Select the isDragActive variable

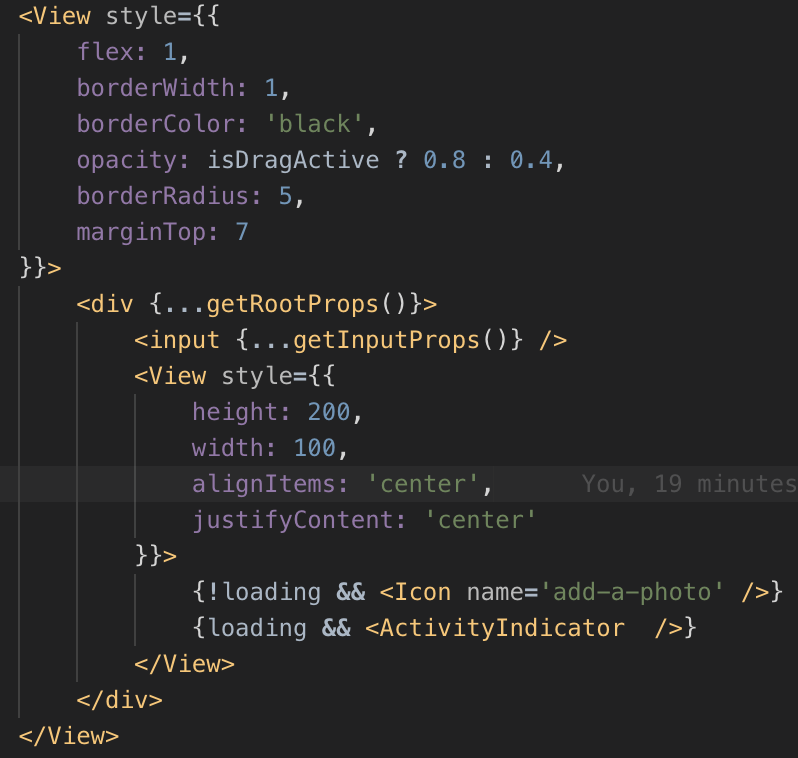(293, 160)
